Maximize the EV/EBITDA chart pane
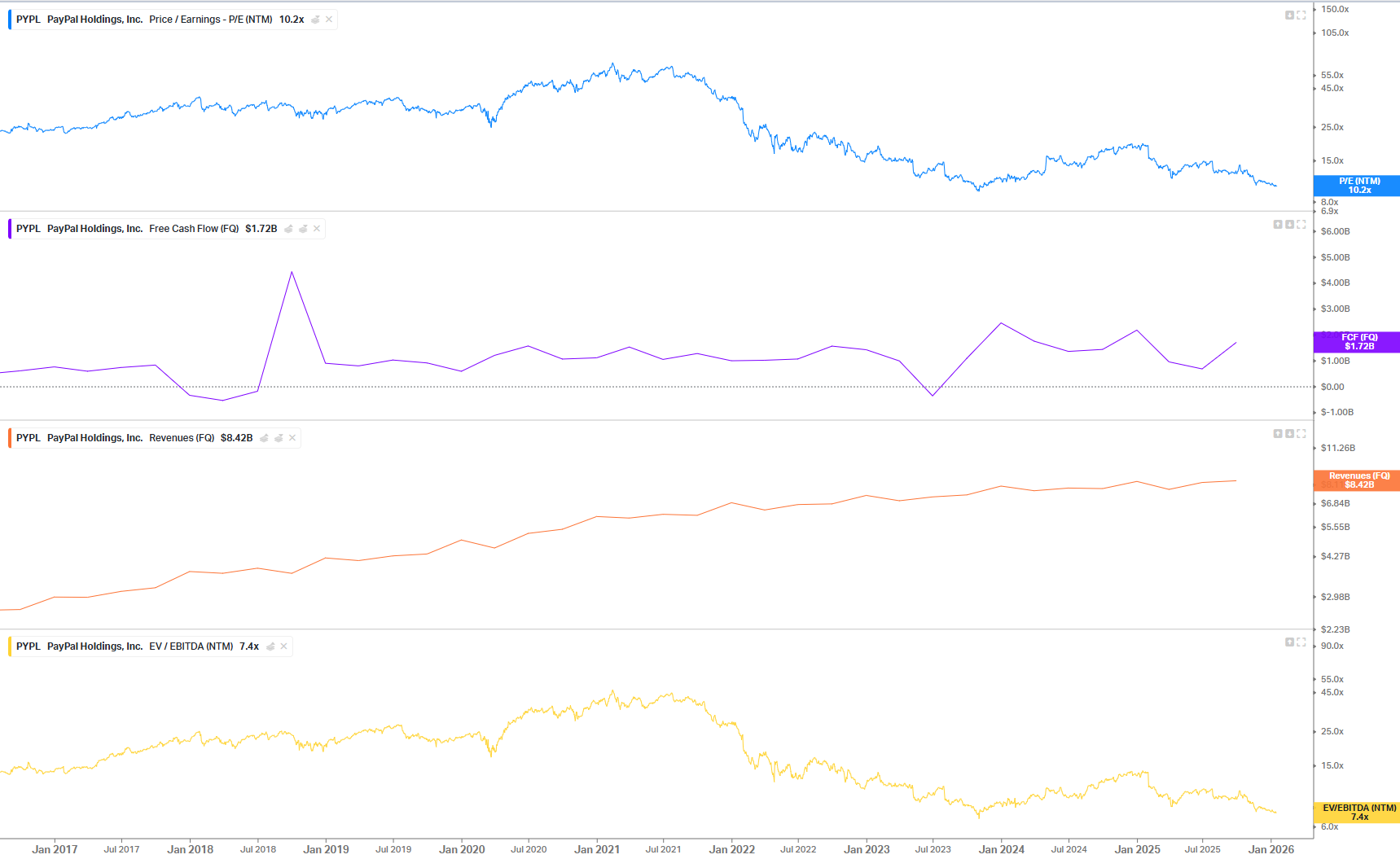The width and height of the screenshot is (1400, 859). click(x=1301, y=642)
